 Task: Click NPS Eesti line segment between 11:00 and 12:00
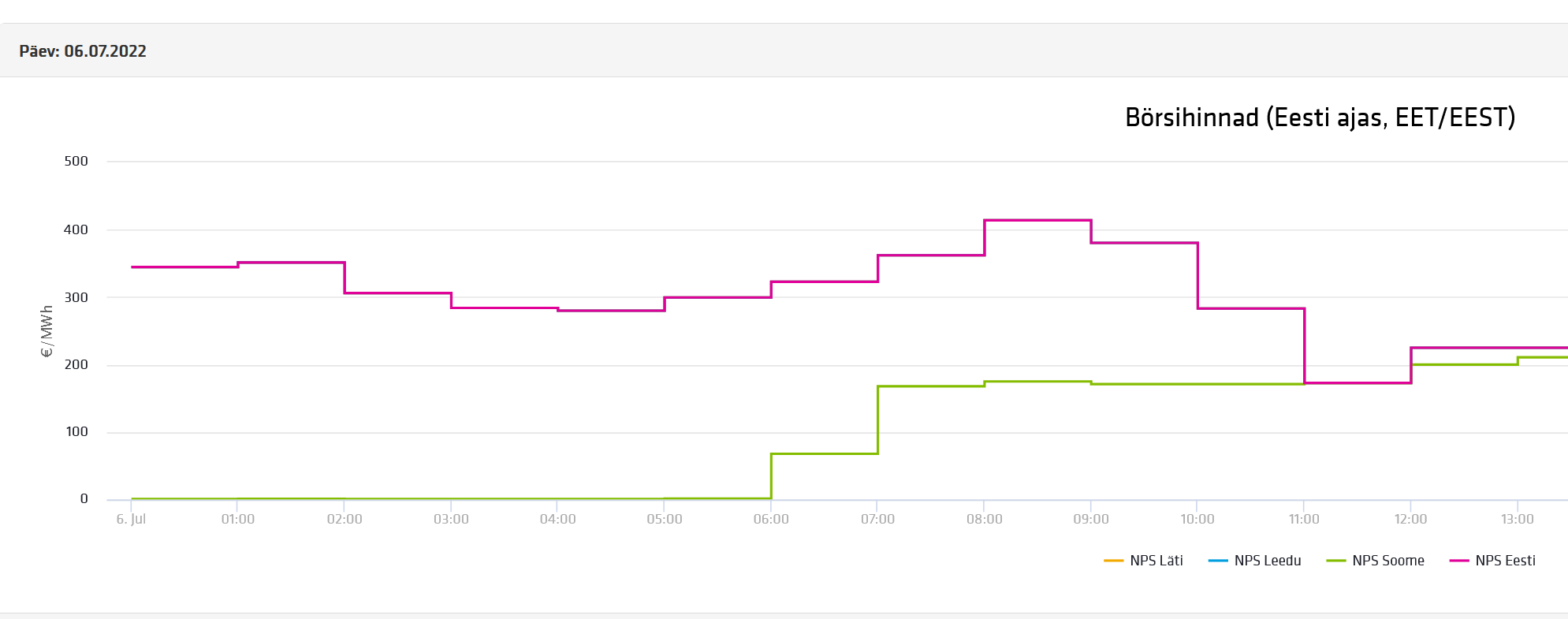click(x=1358, y=382)
